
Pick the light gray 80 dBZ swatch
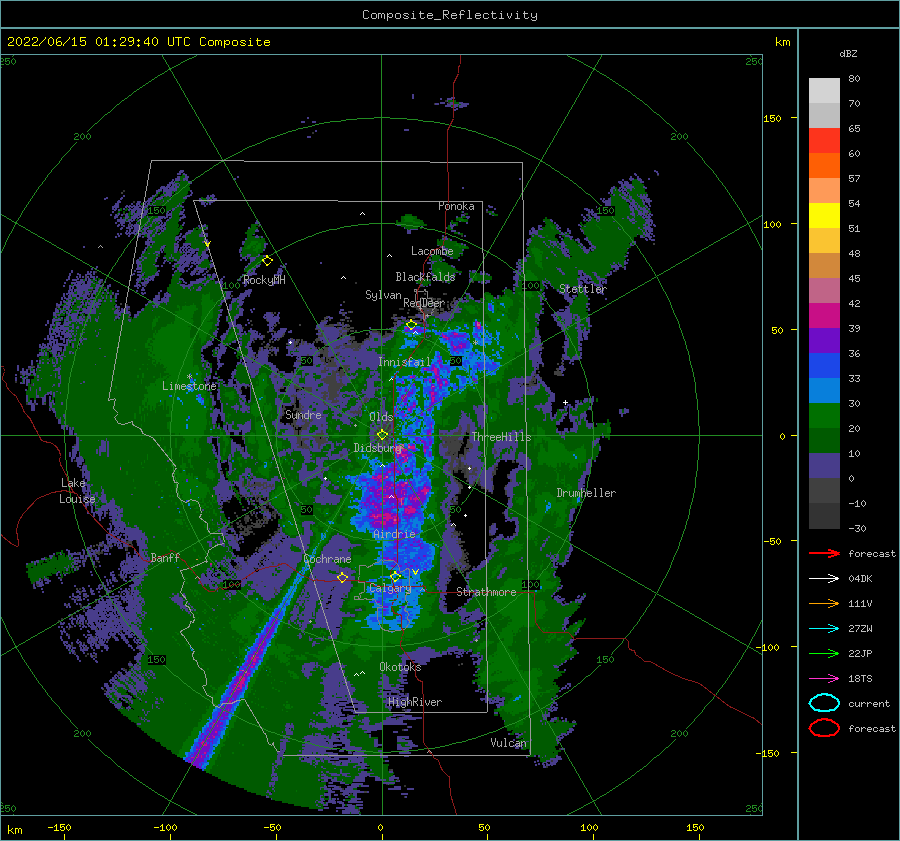point(824,90)
